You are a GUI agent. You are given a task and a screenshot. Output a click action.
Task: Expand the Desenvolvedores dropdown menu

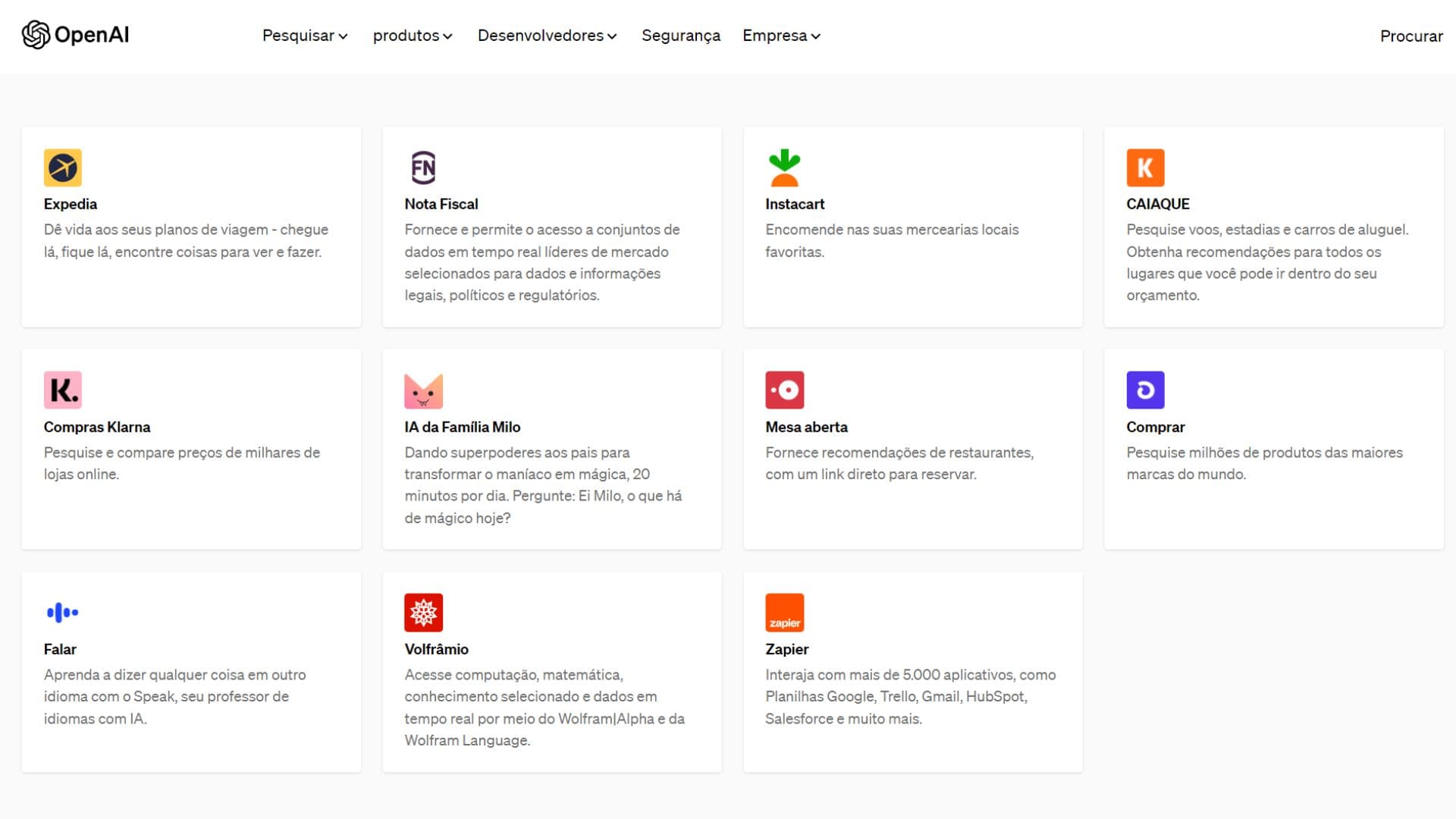547,36
